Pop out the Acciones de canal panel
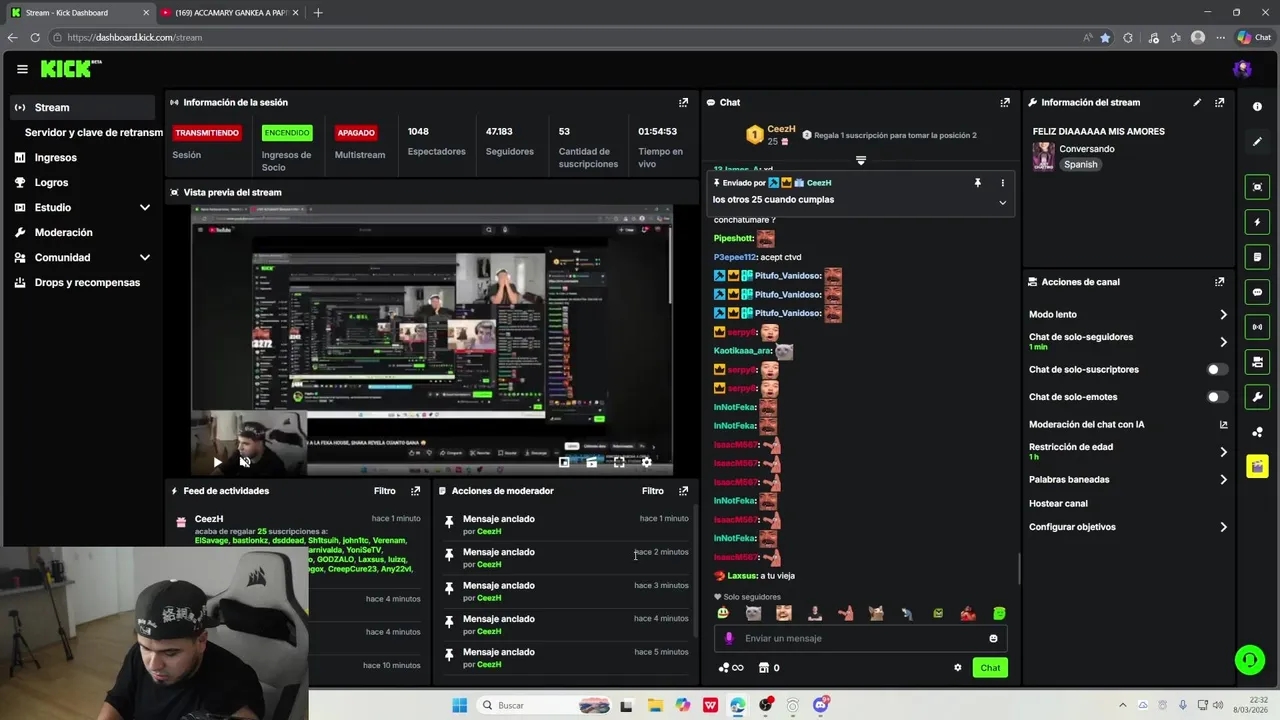This screenshot has width=1280, height=720. (1219, 282)
